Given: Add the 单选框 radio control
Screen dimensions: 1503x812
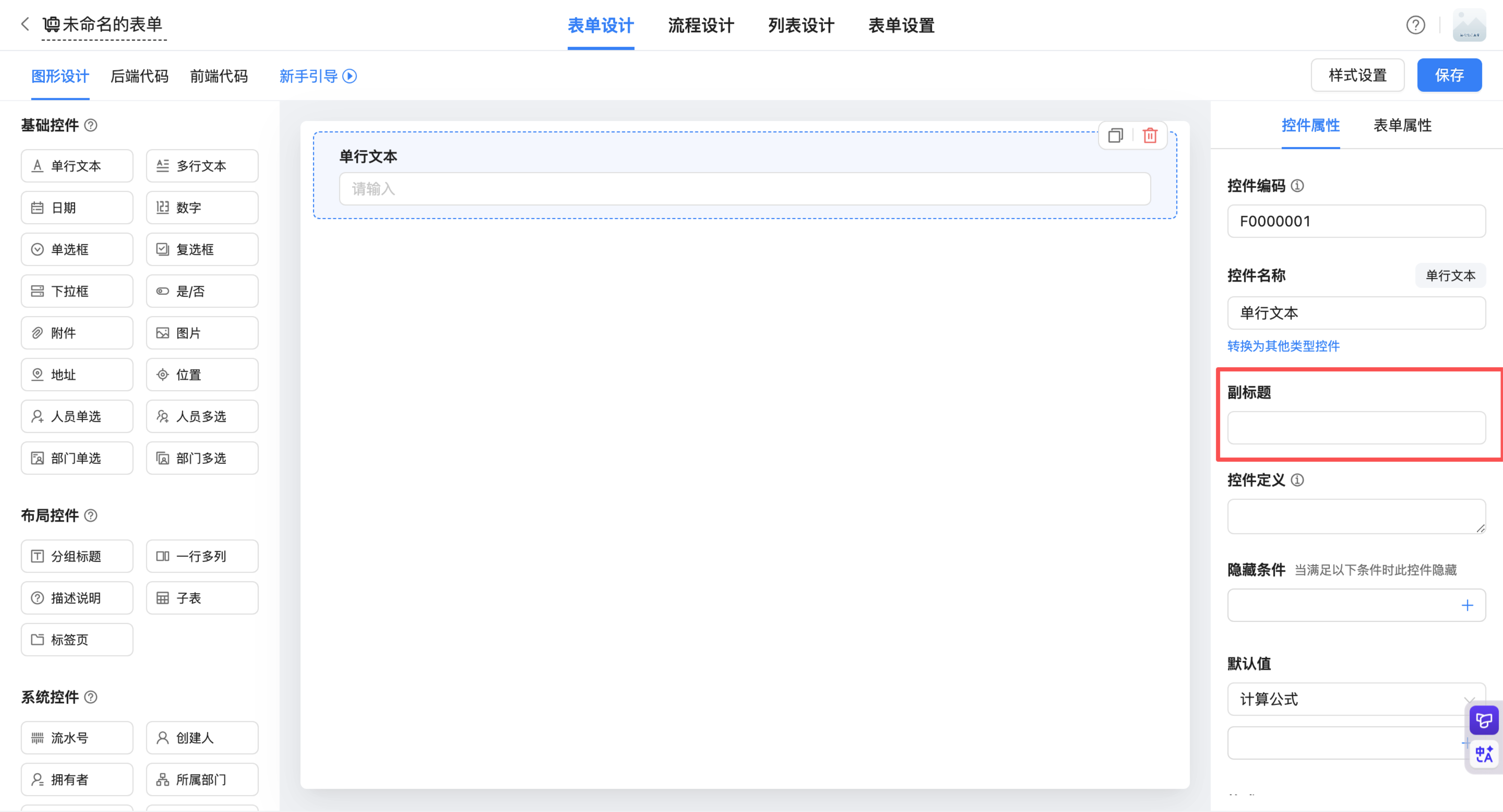Looking at the screenshot, I should coord(77,249).
